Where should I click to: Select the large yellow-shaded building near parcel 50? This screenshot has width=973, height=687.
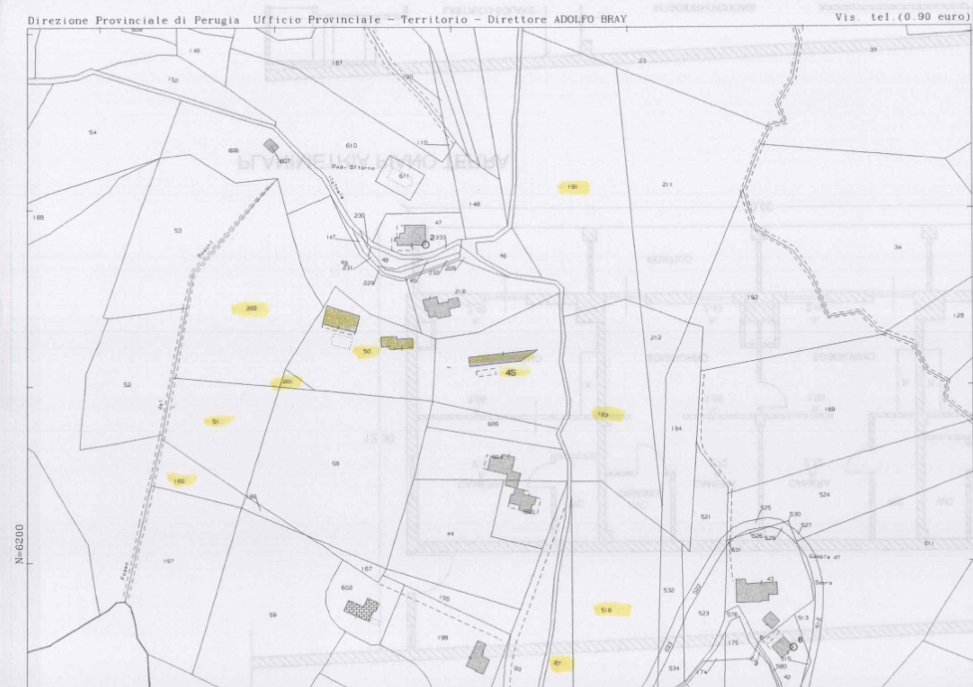(x=341, y=319)
